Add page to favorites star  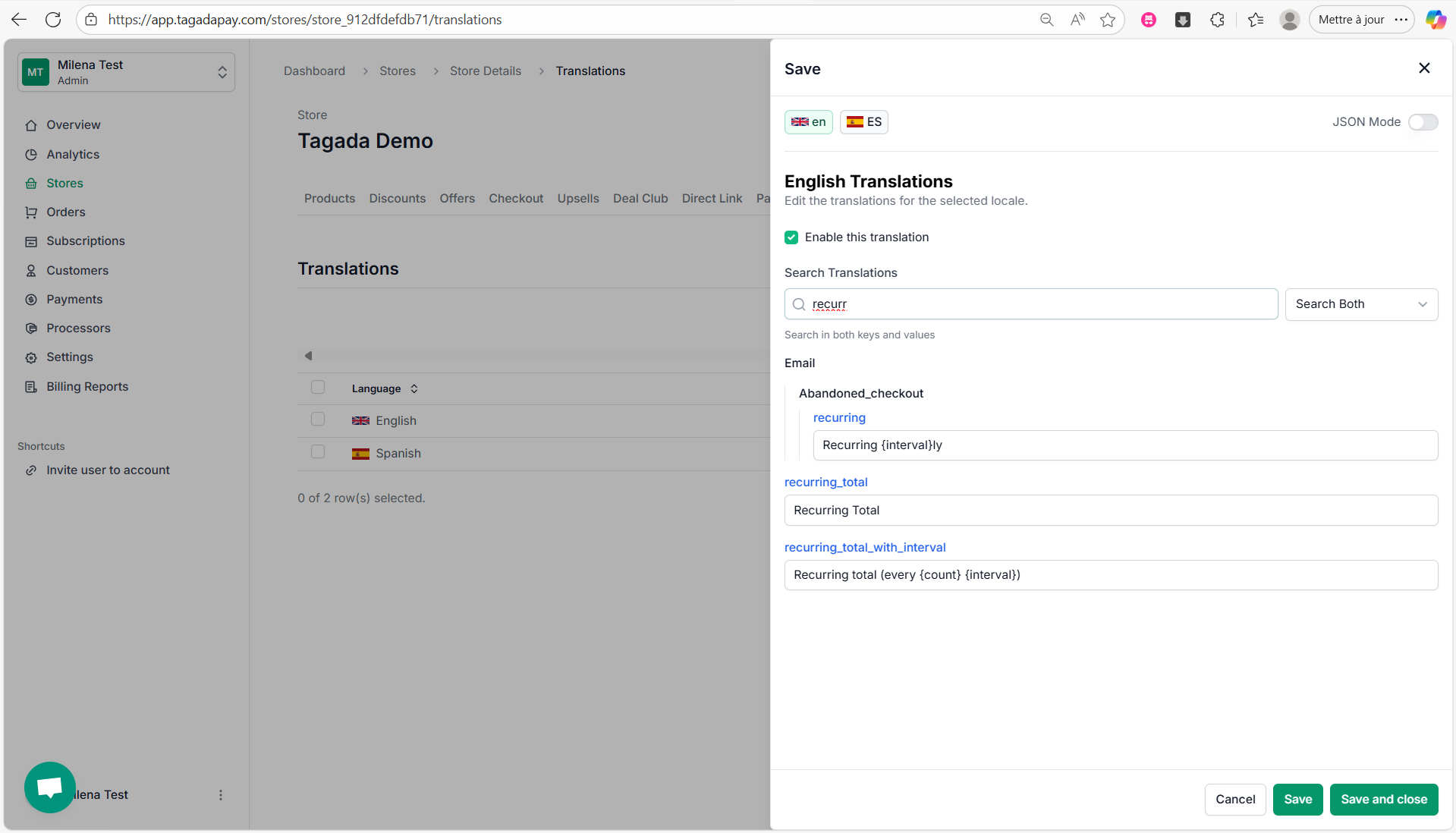click(x=1108, y=20)
